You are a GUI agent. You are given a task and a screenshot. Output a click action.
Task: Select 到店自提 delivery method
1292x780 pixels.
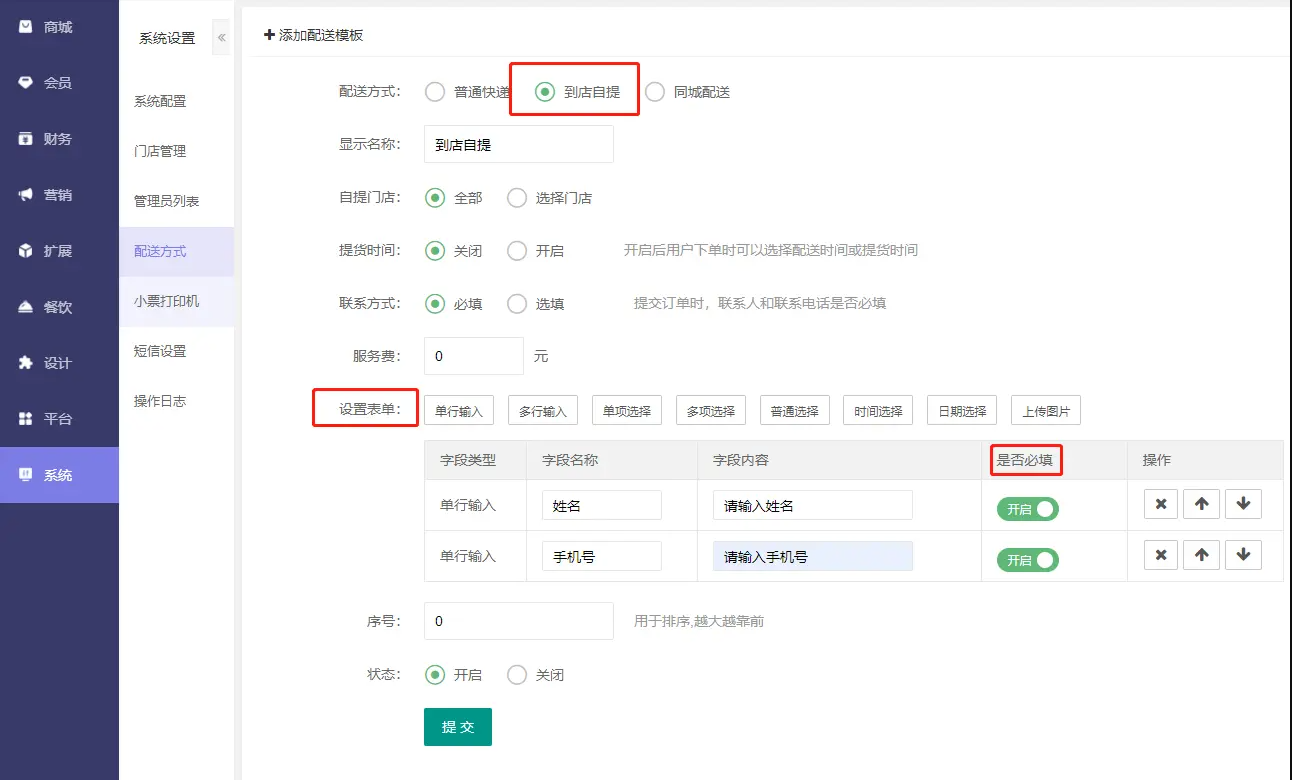(545, 92)
